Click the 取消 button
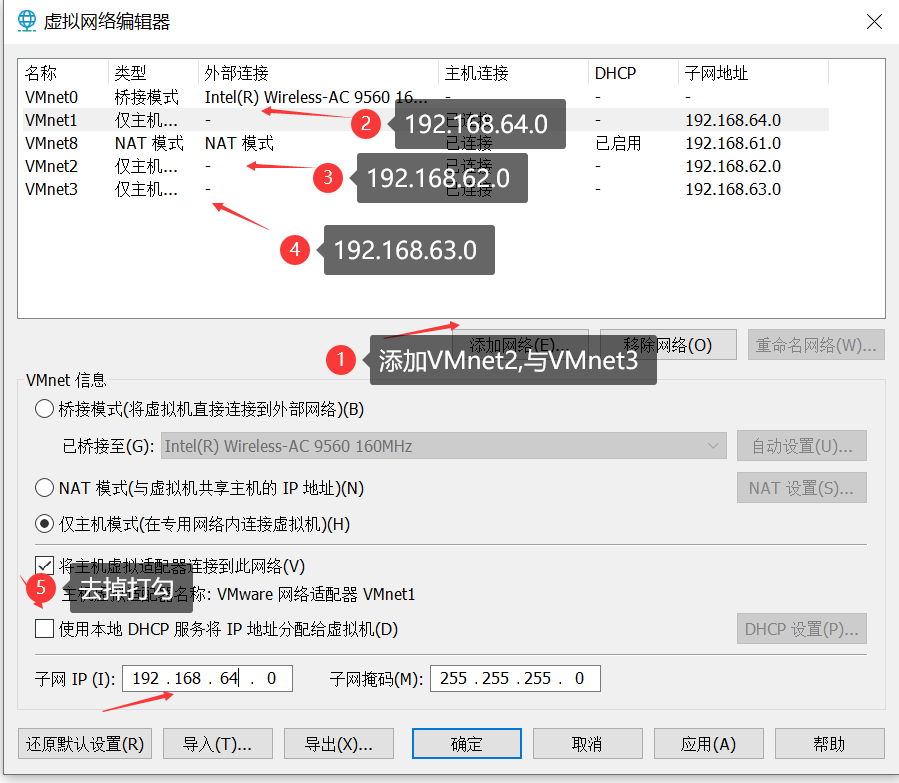 (588, 743)
